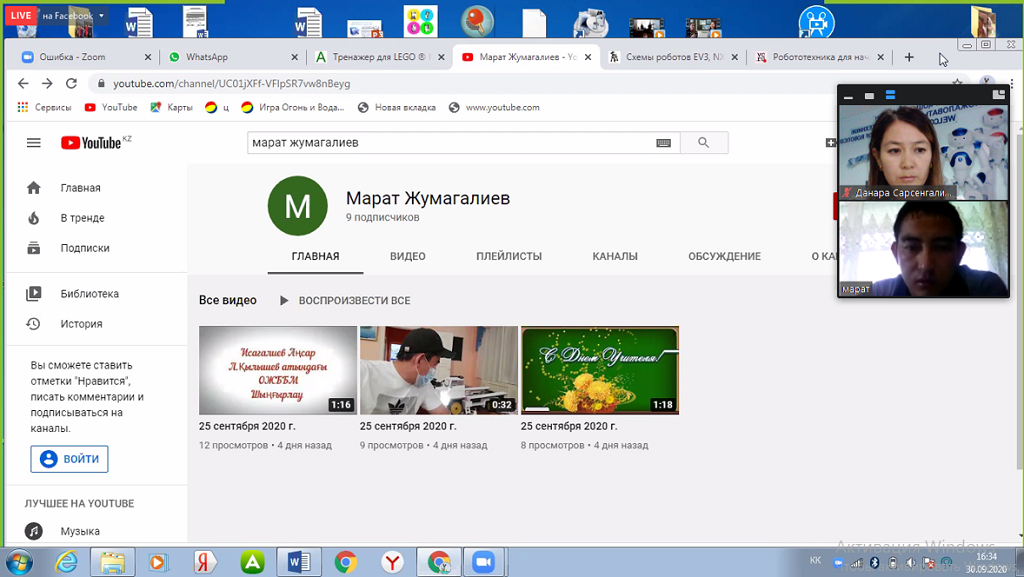Click the ВОЙТИ sign-in button
Screen dimensions: 1024x577
point(69,459)
